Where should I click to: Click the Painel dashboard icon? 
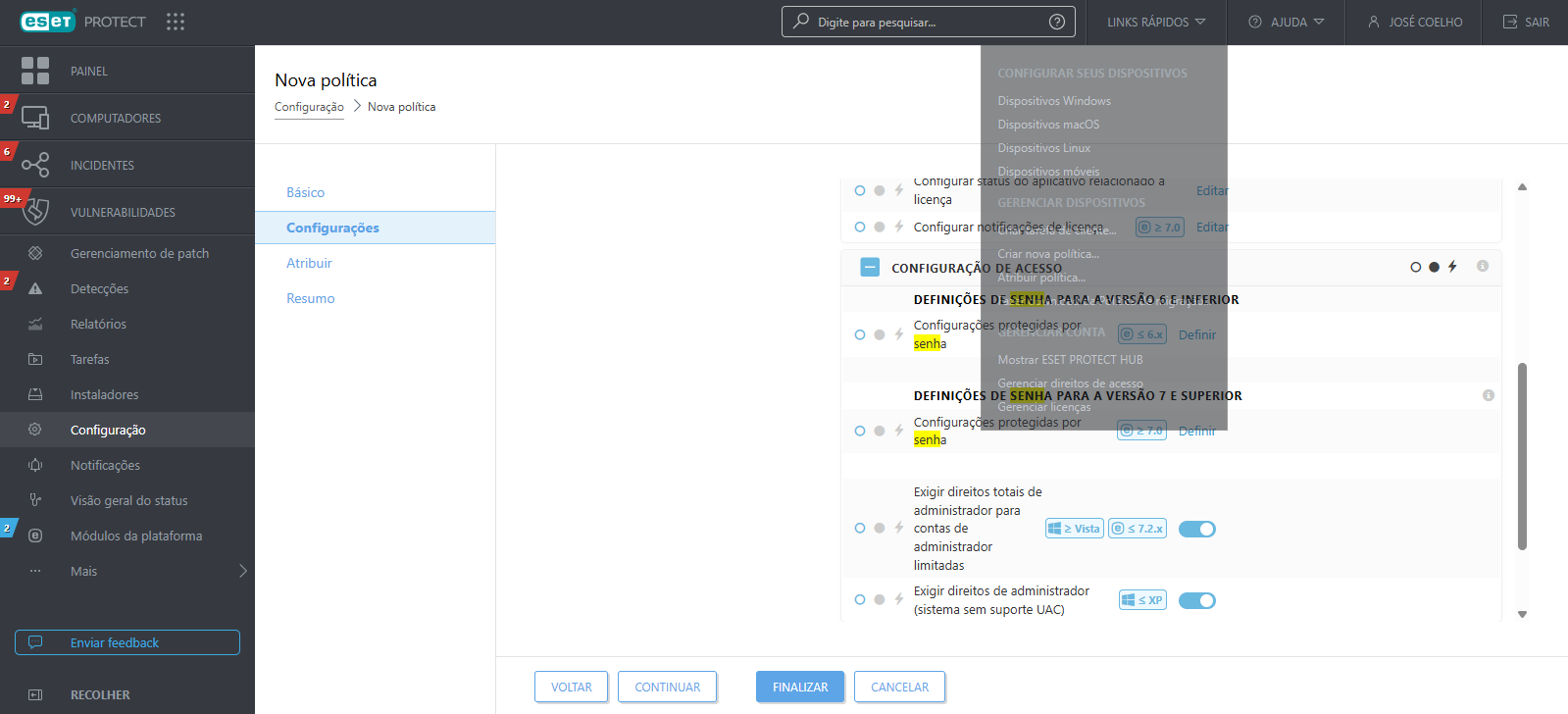coord(35,71)
